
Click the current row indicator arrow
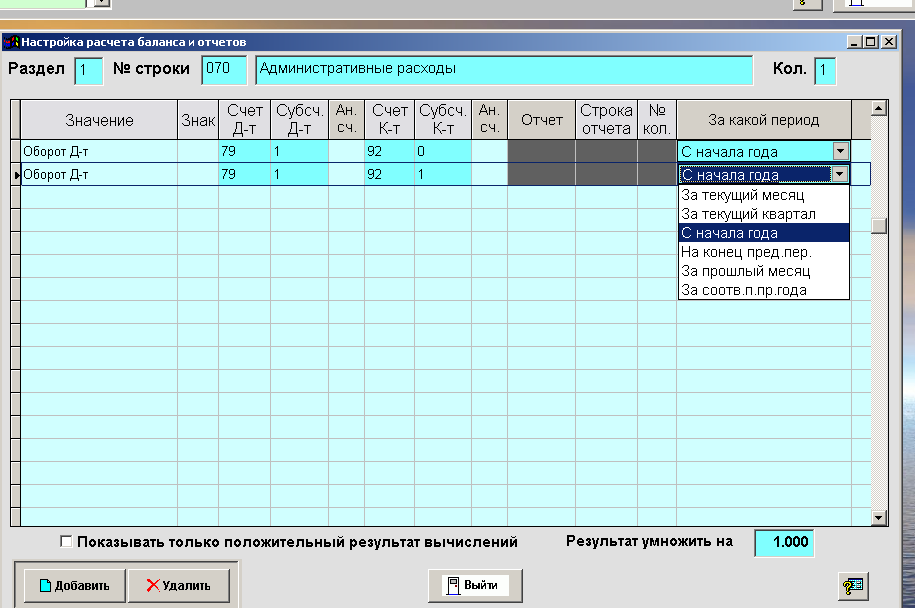16,174
